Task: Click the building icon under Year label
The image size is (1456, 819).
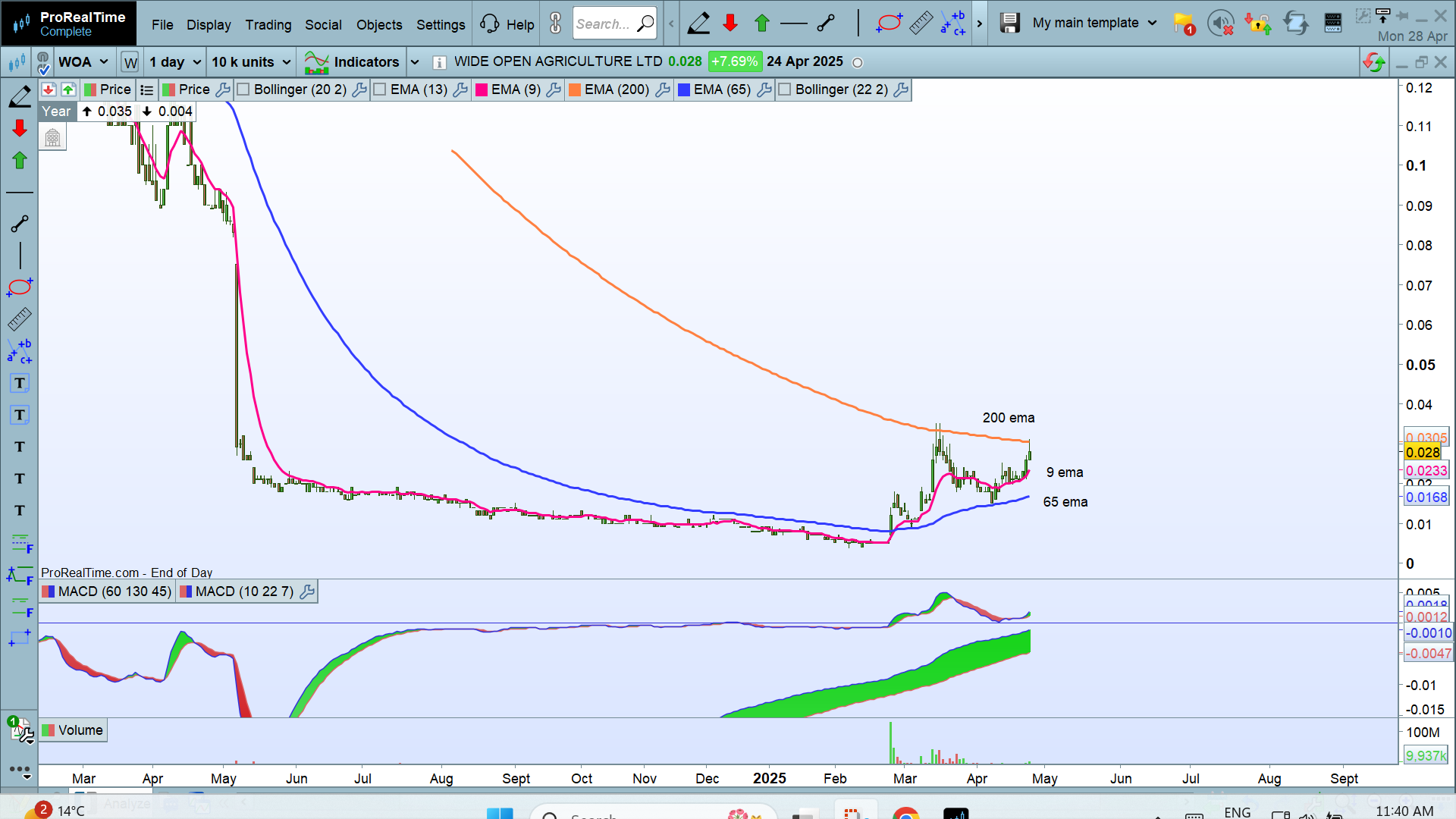Action: point(52,138)
